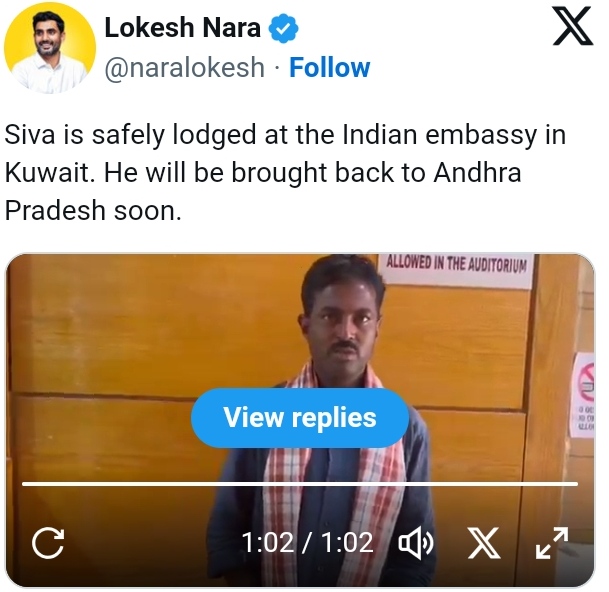The width and height of the screenshot is (609, 592).
Task: Seek to the beginning of the video progress bar
Action: (23, 484)
